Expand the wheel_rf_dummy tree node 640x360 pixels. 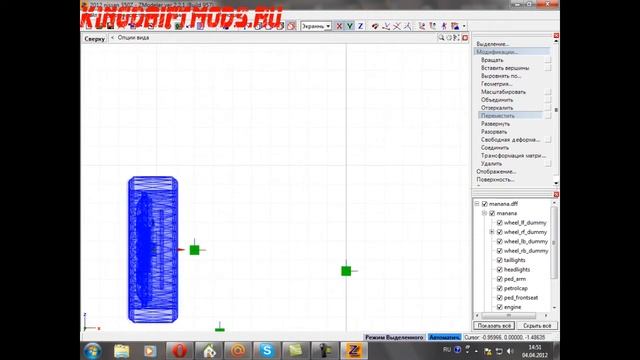click(492, 232)
